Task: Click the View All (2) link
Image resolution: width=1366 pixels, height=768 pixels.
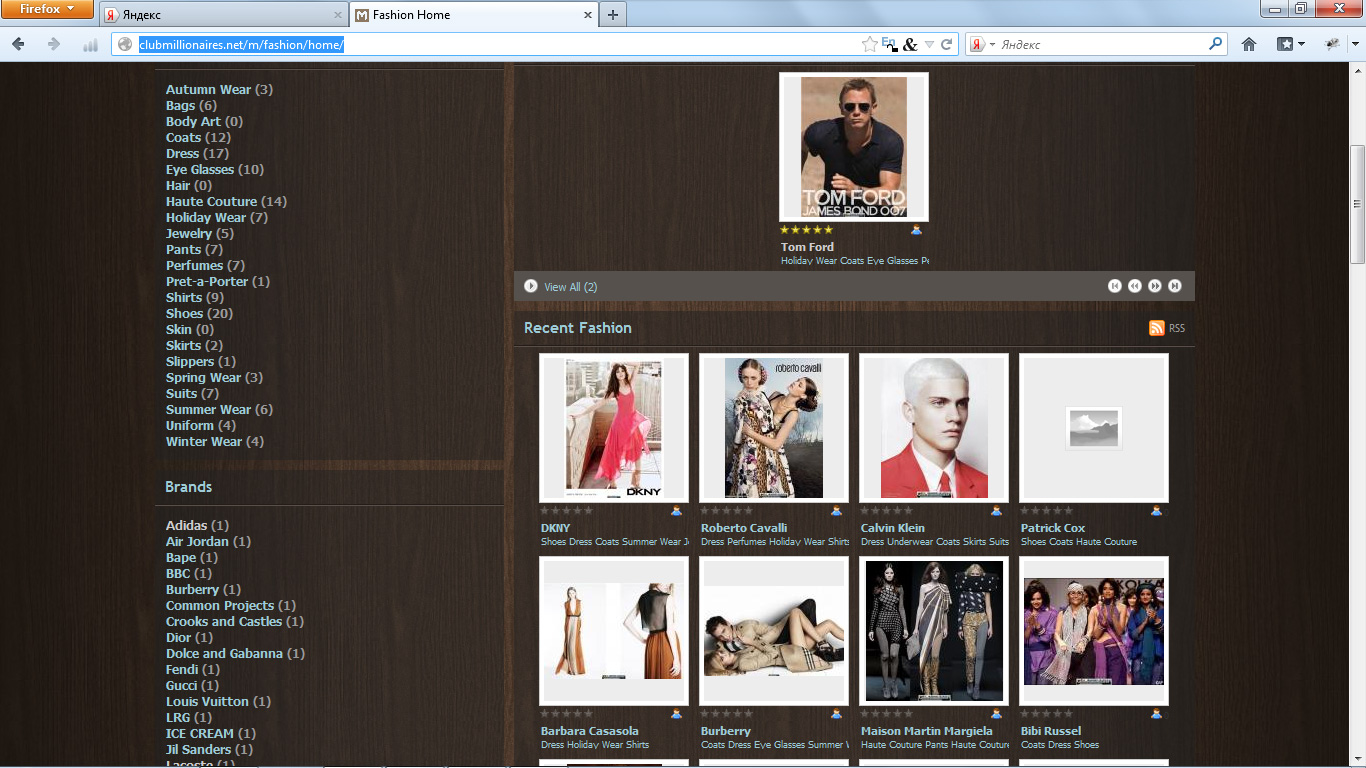Action: pos(570,287)
